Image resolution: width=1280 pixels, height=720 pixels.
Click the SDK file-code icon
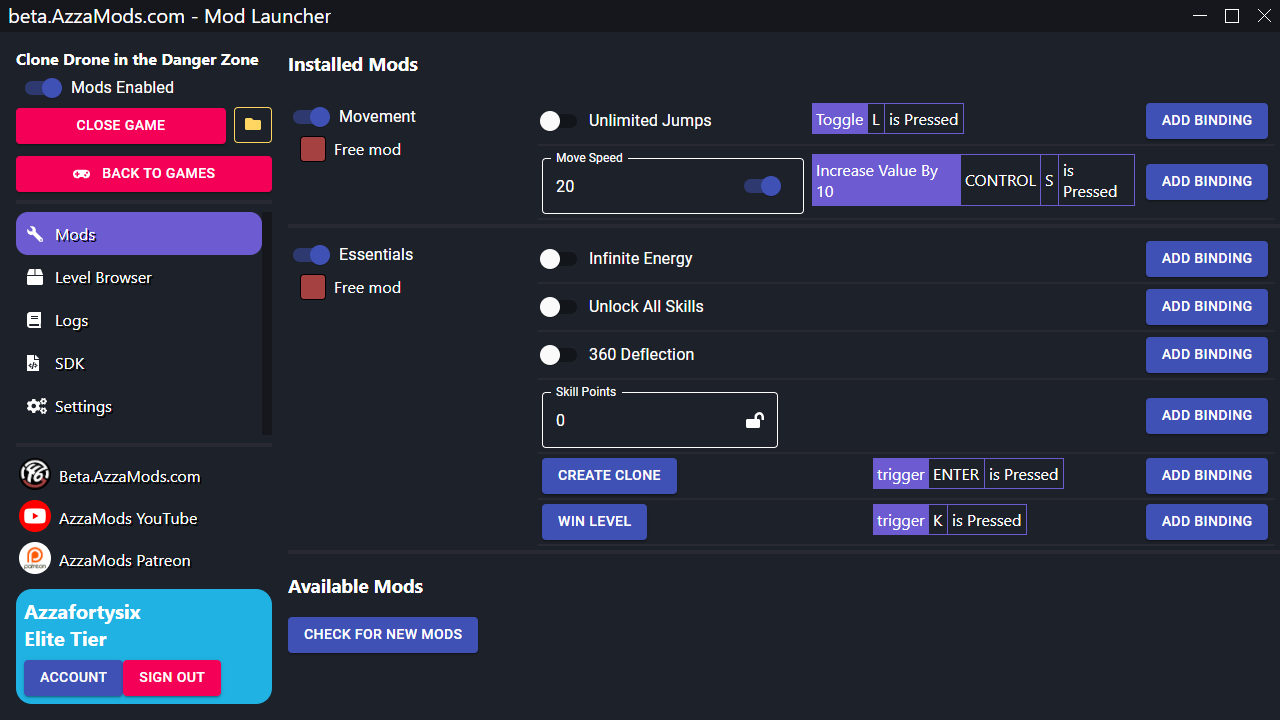point(34,363)
